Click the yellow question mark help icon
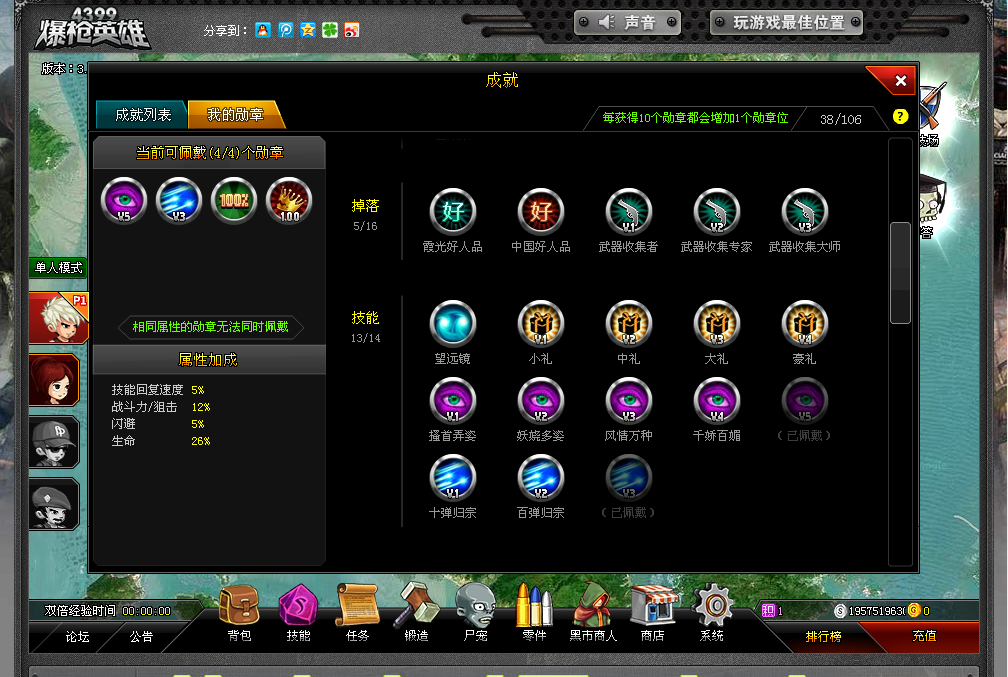 coord(900,116)
